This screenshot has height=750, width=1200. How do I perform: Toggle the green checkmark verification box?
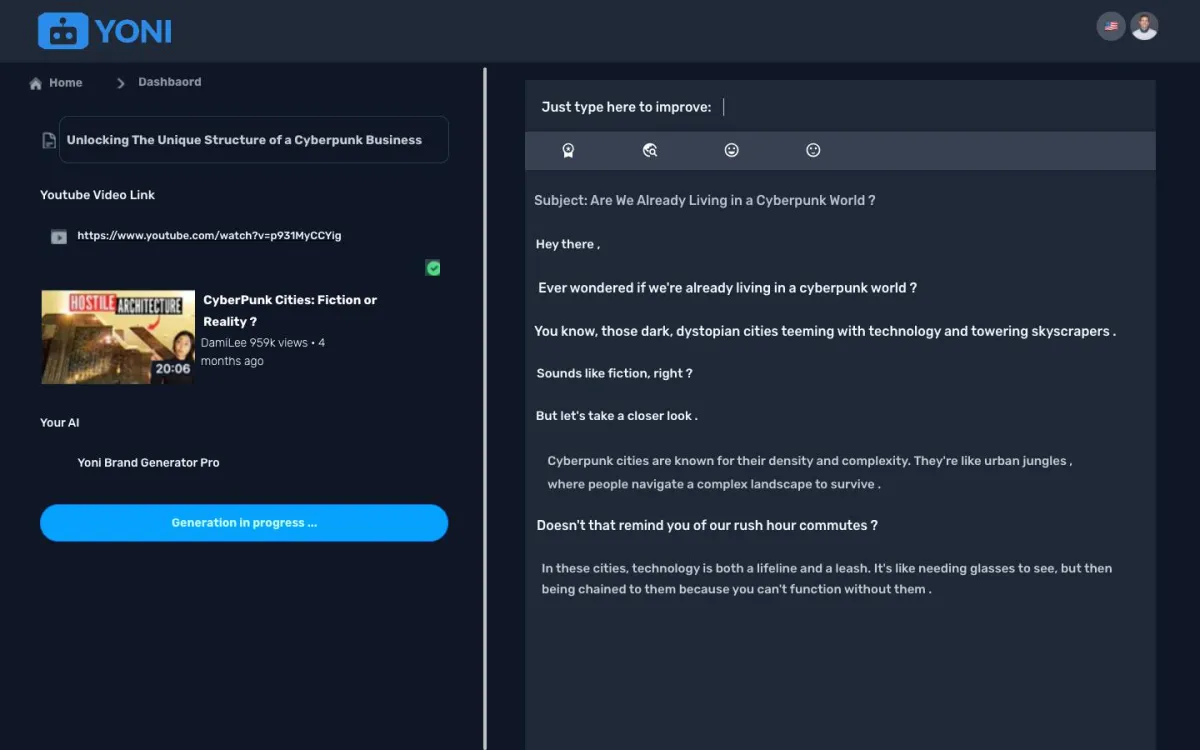(x=433, y=268)
